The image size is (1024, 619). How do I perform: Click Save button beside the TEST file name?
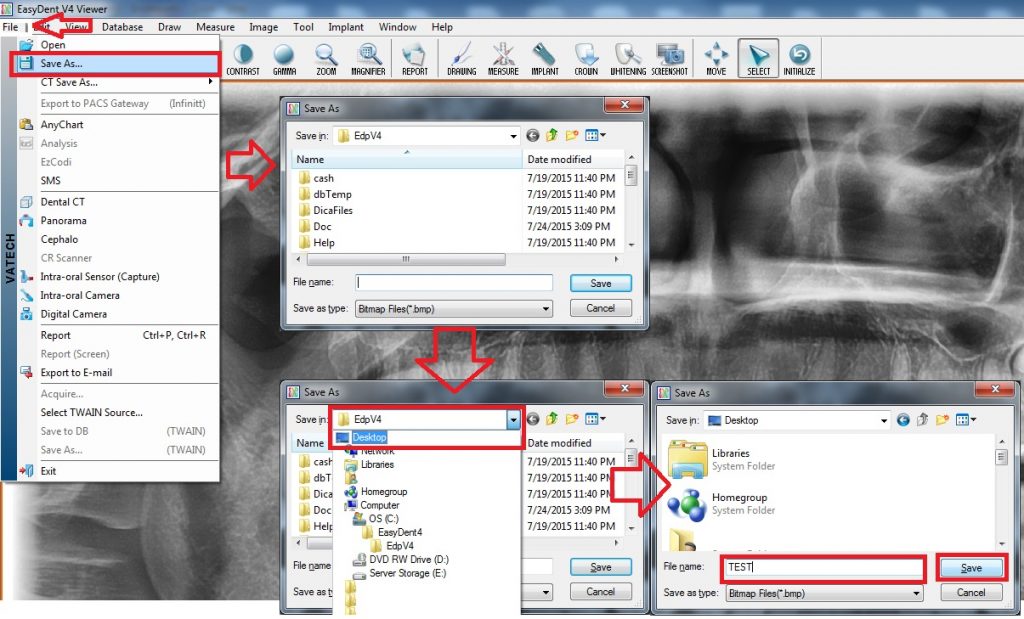point(971,568)
